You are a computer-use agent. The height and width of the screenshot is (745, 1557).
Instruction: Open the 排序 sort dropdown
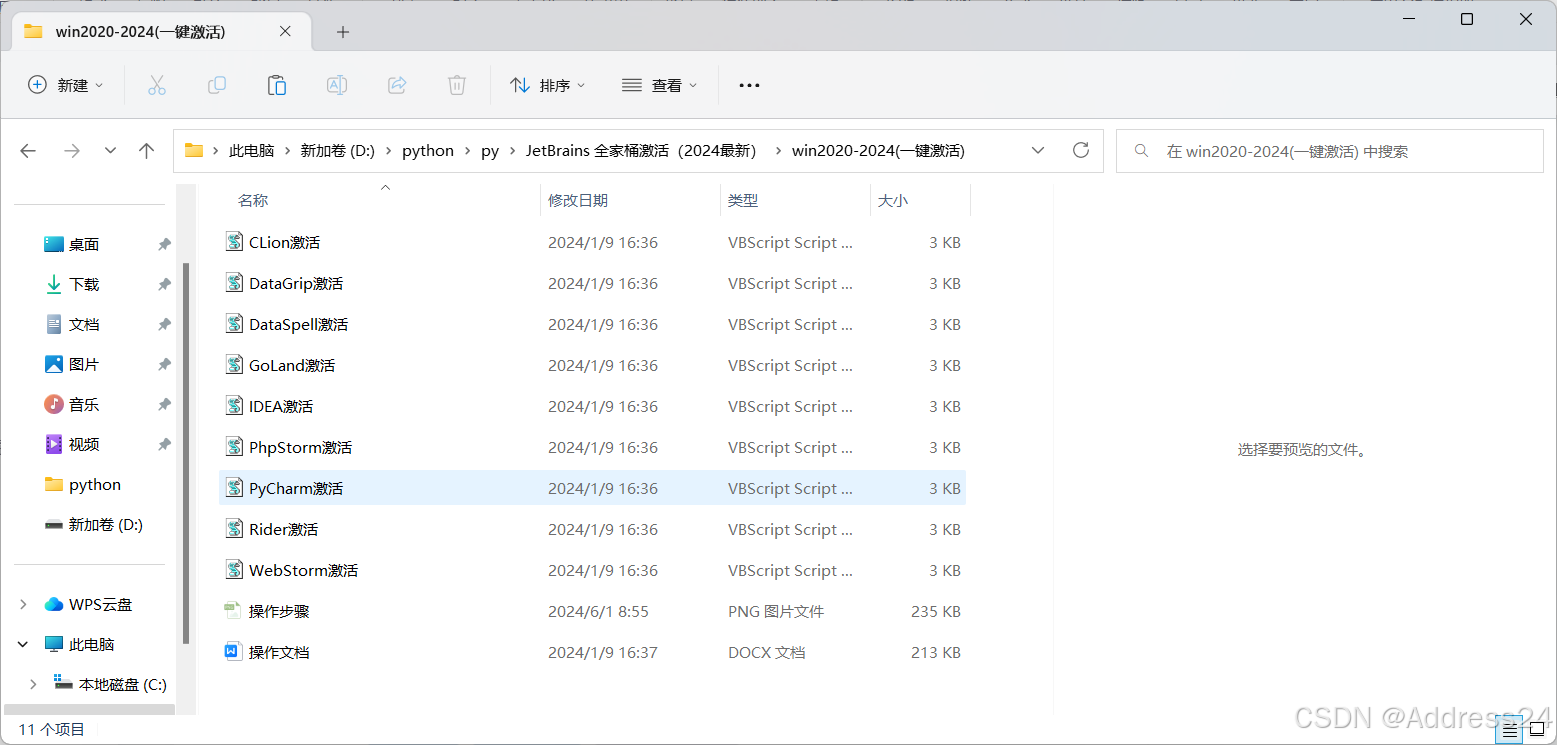(548, 85)
